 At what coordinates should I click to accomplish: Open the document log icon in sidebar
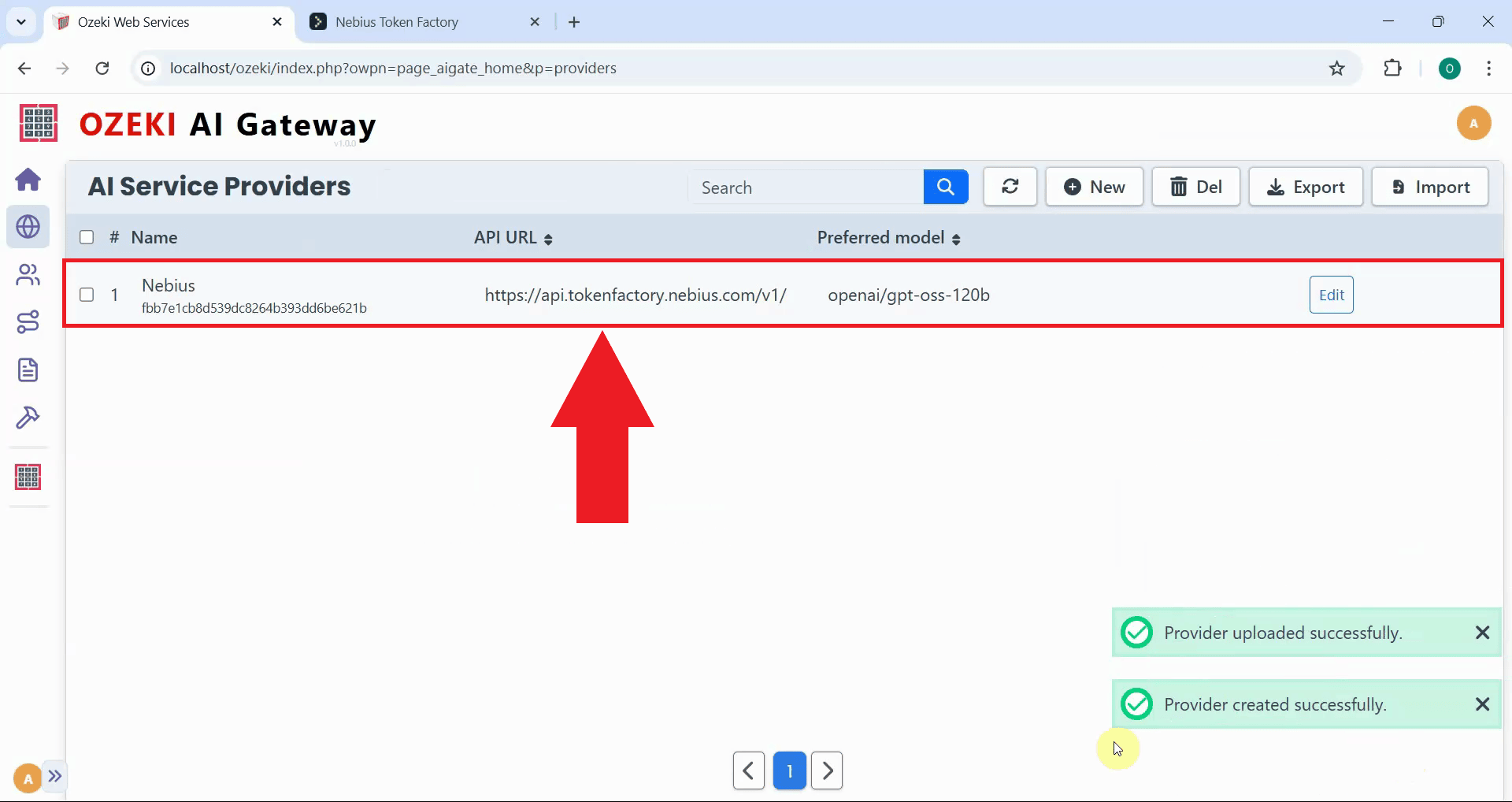click(x=28, y=369)
